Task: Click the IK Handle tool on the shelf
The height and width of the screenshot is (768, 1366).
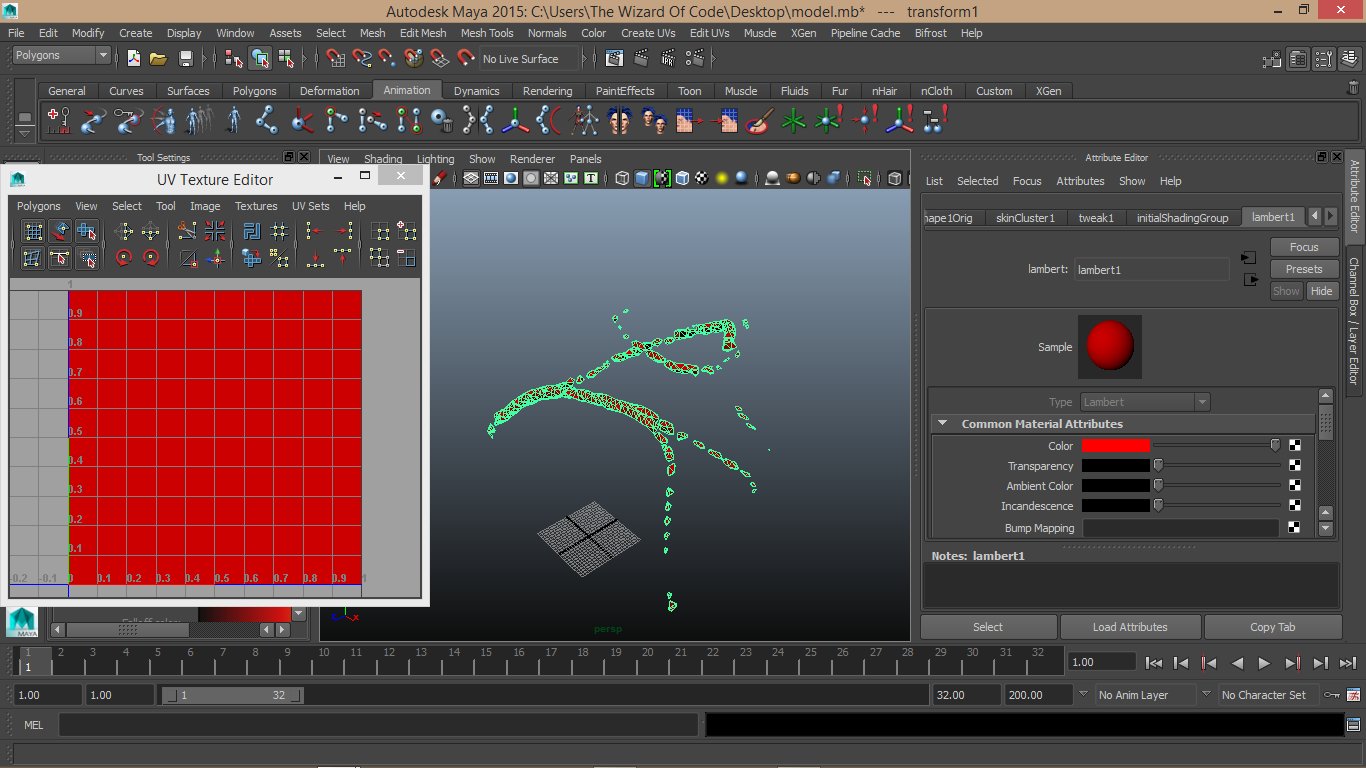Action: (298, 121)
